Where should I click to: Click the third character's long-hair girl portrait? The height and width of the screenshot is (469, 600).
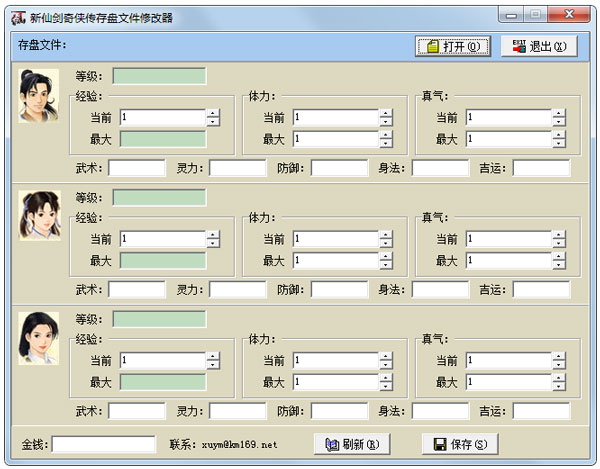point(39,339)
